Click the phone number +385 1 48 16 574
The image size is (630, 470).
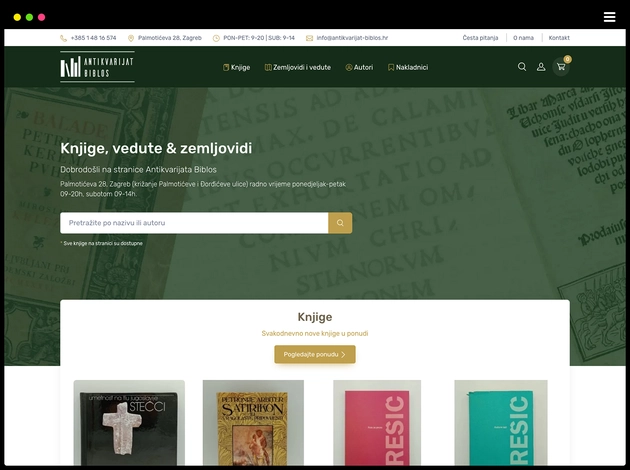[x=93, y=38]
